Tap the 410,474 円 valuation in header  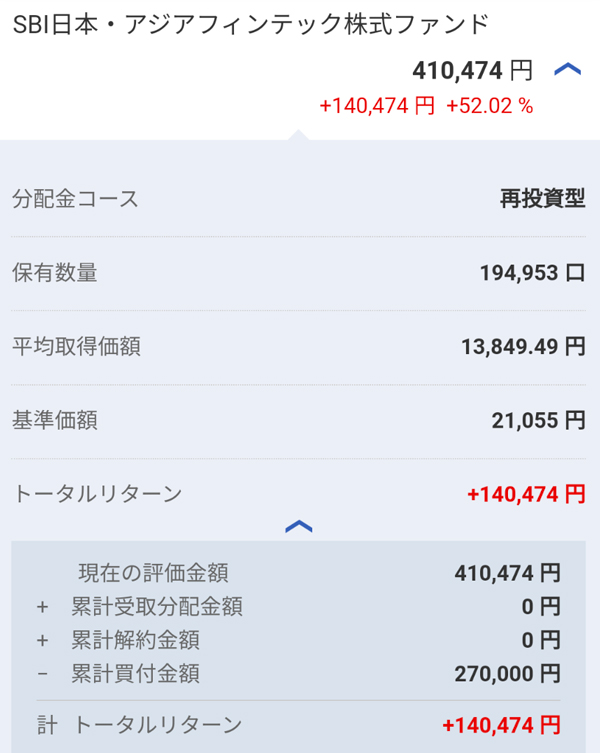pyautogui.click(x=472, y=71)
